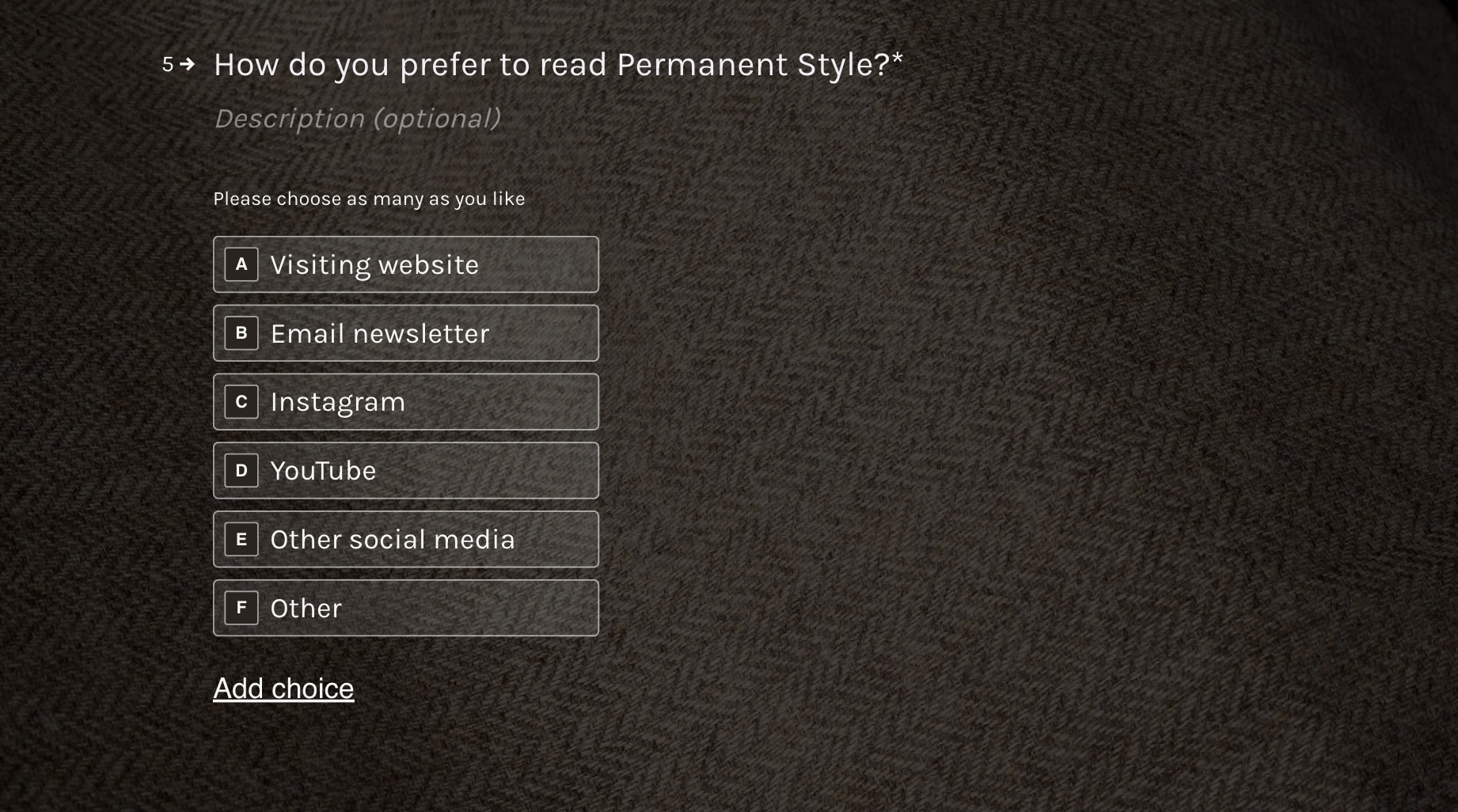Select the letter F key badge
Image resolution: width=1458 pixels, height=812 pixels.
pos(241,608)
